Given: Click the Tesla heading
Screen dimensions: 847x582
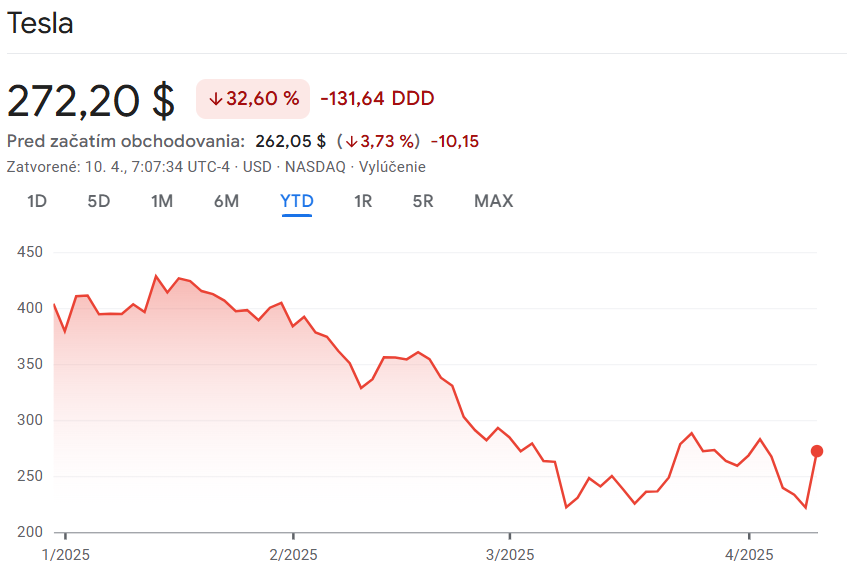Looking at the screenshot, I should 40,24.
